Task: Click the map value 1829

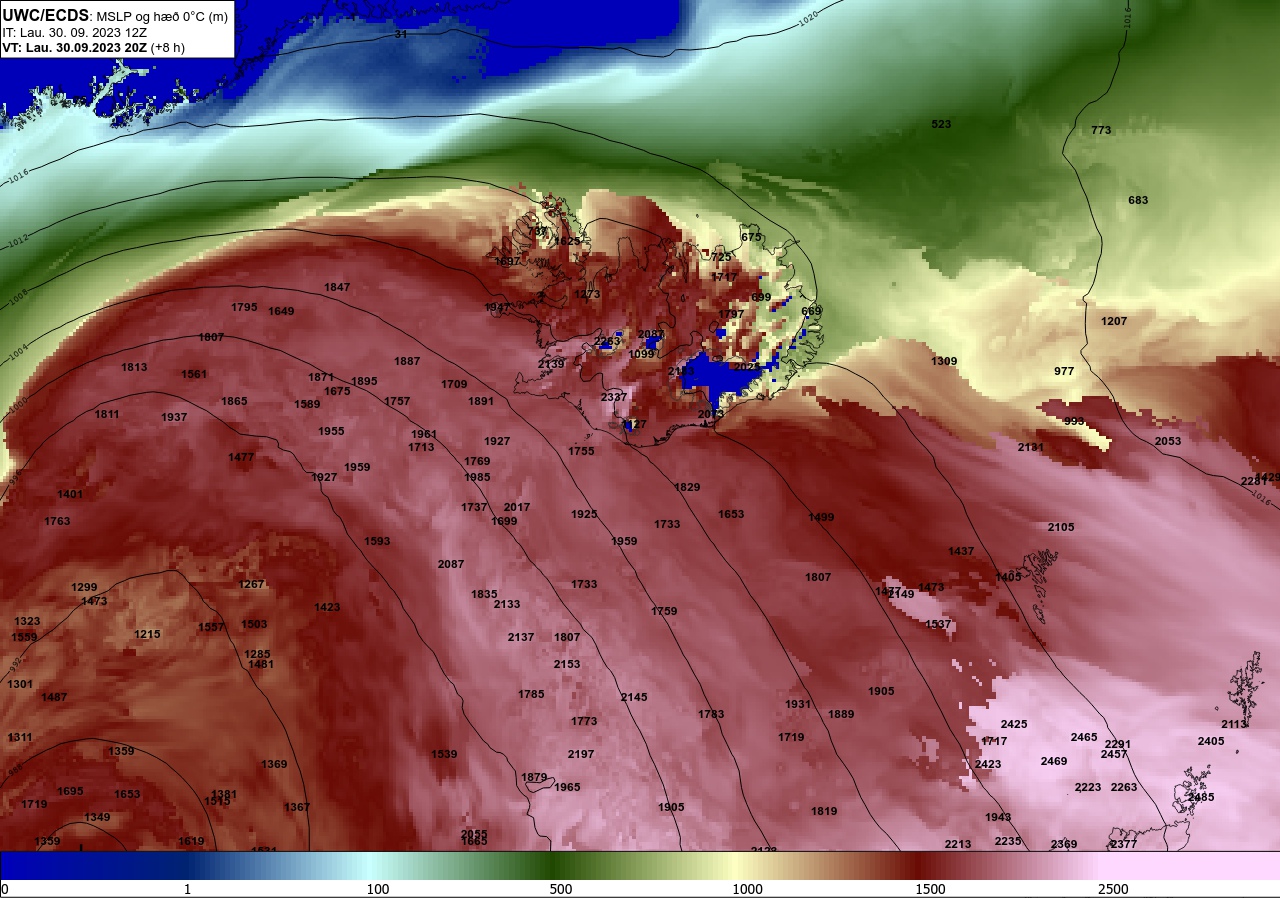Action: pyautogui.click(x=687, y=487)
